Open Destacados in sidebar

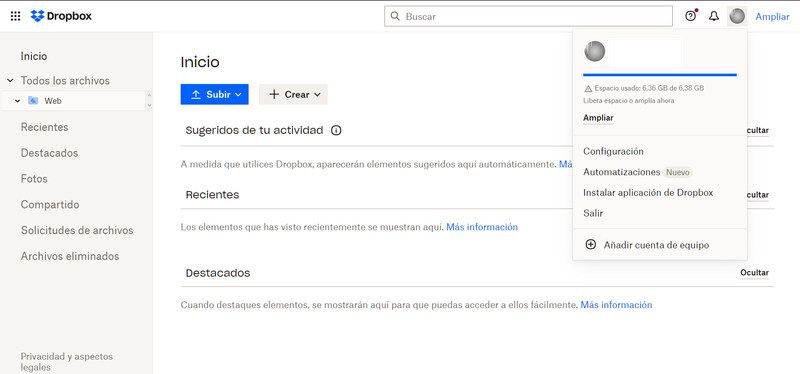[49, 153]
